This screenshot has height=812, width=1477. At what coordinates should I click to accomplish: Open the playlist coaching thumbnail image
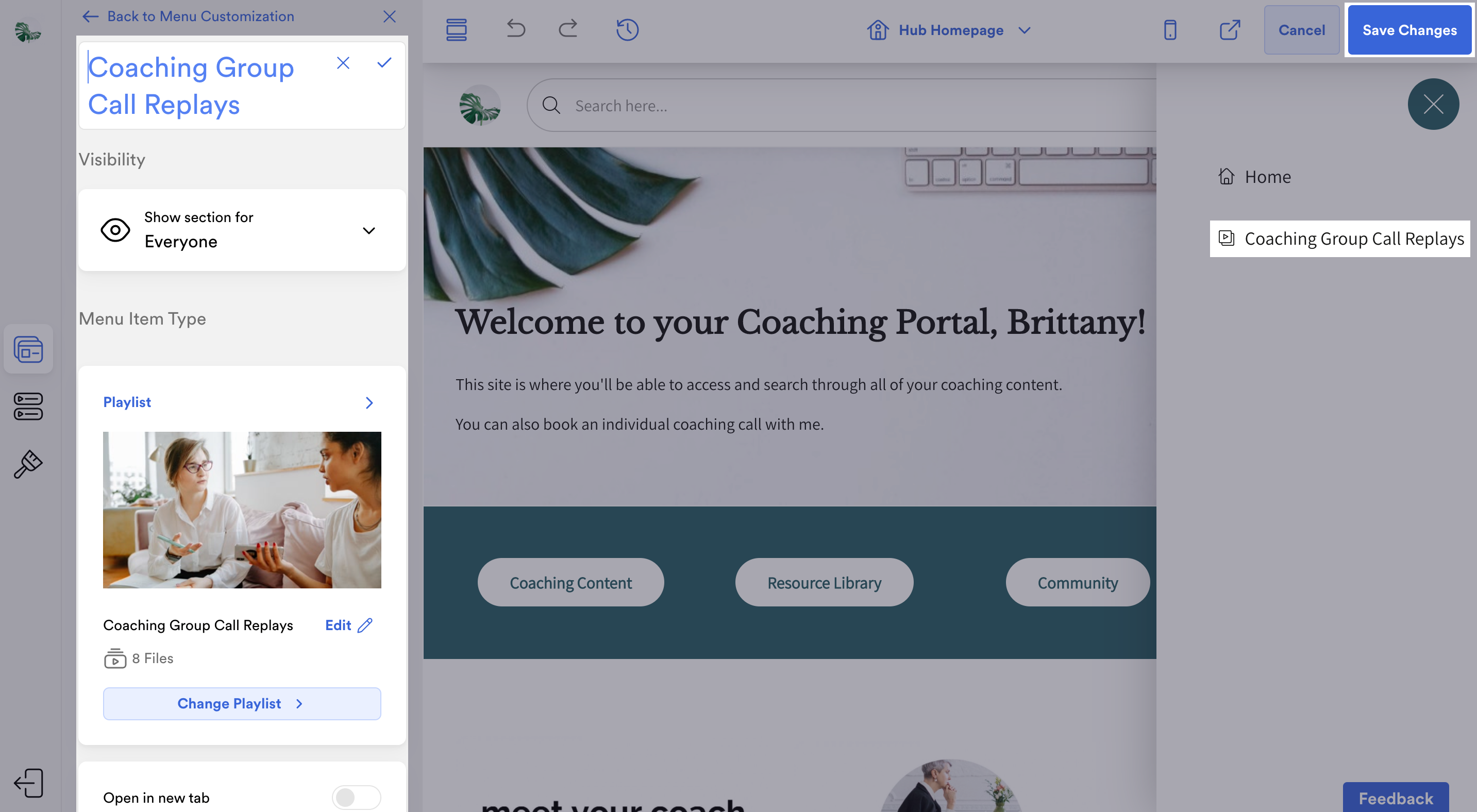click(242, 510)
